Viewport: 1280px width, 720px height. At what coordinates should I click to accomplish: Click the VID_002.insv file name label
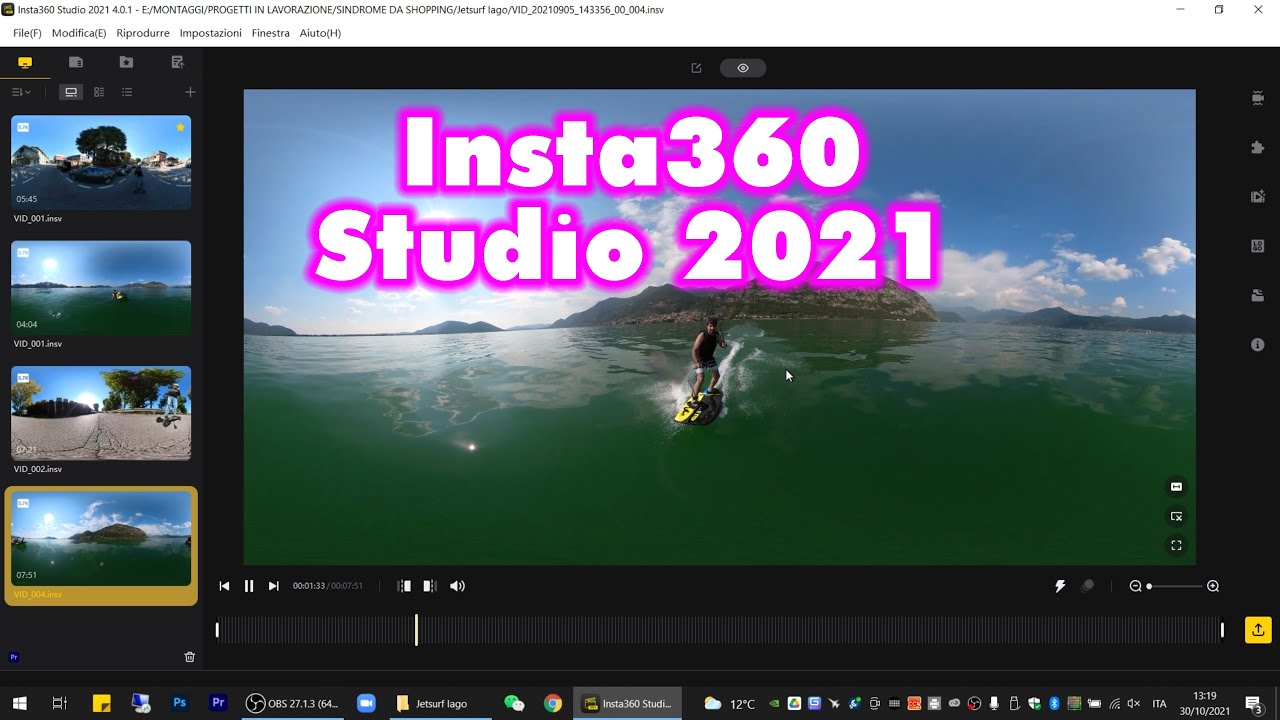point(38,469)
